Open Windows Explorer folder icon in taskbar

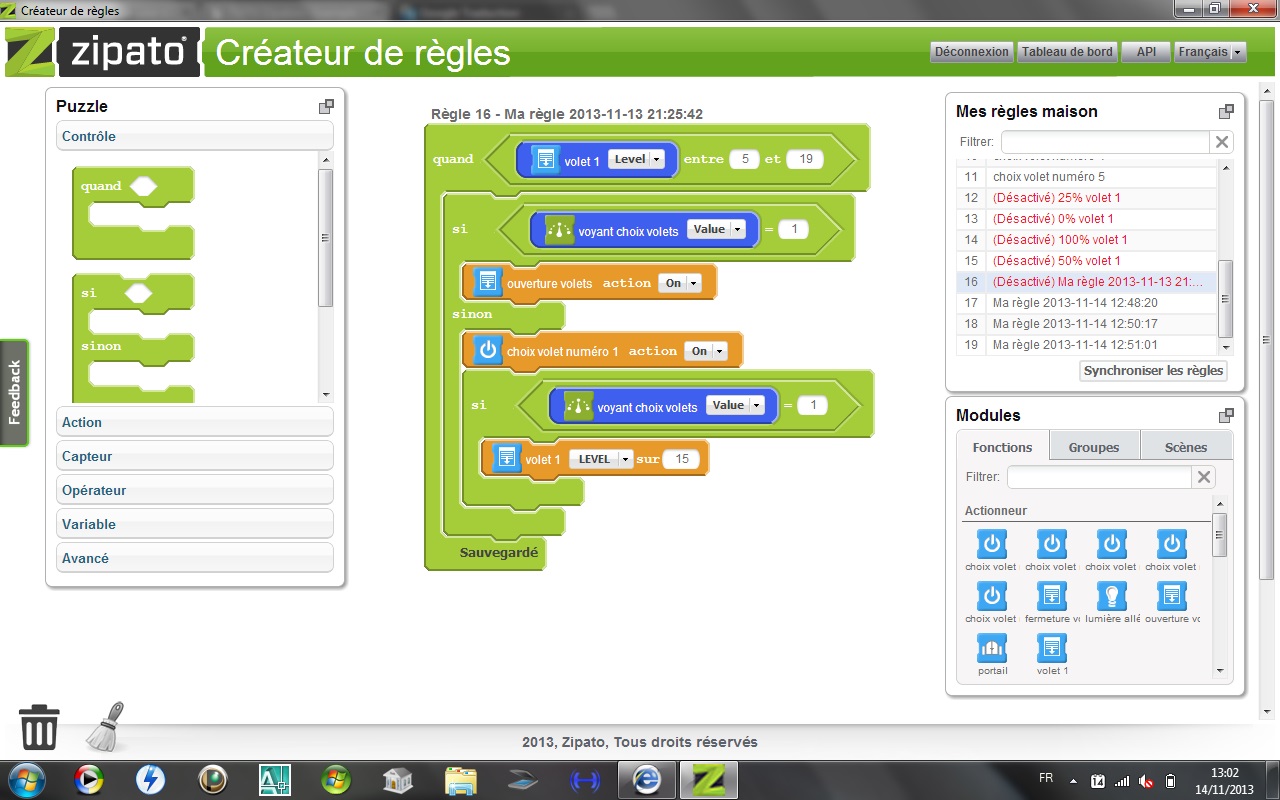[x=460, y=779]
